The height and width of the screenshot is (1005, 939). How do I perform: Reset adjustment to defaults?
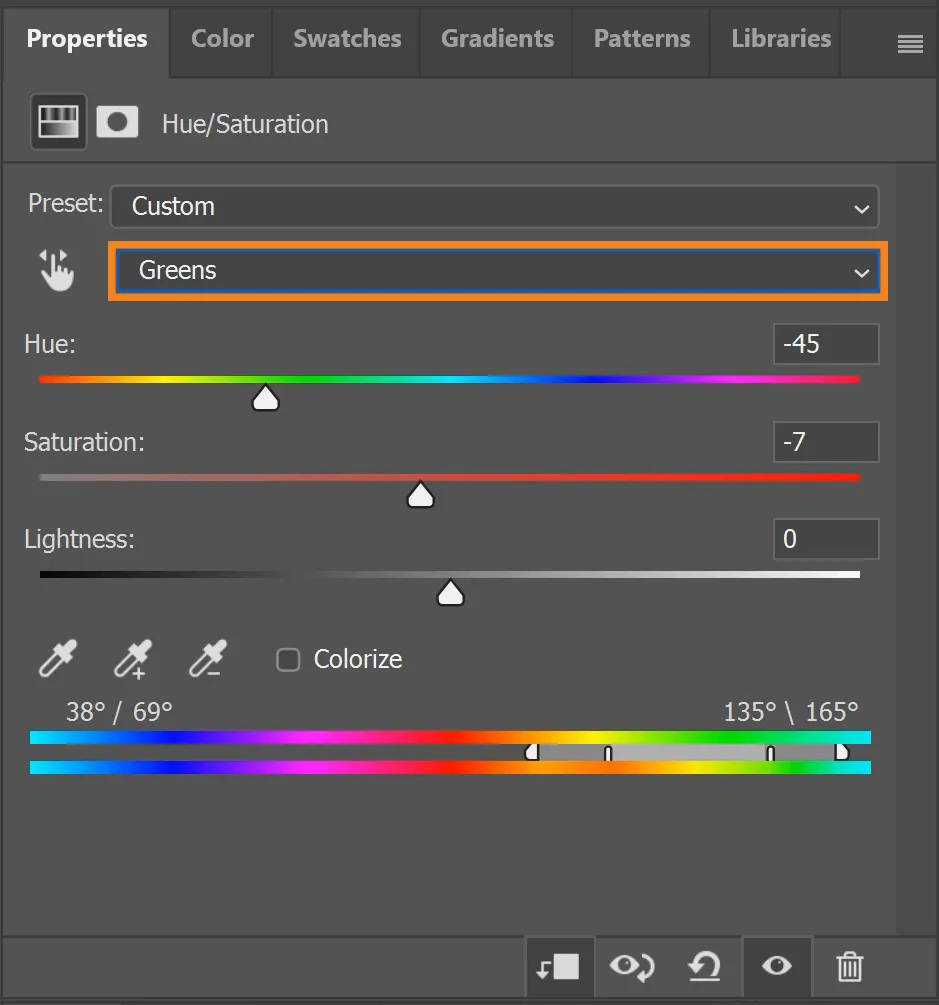point(705,966)
